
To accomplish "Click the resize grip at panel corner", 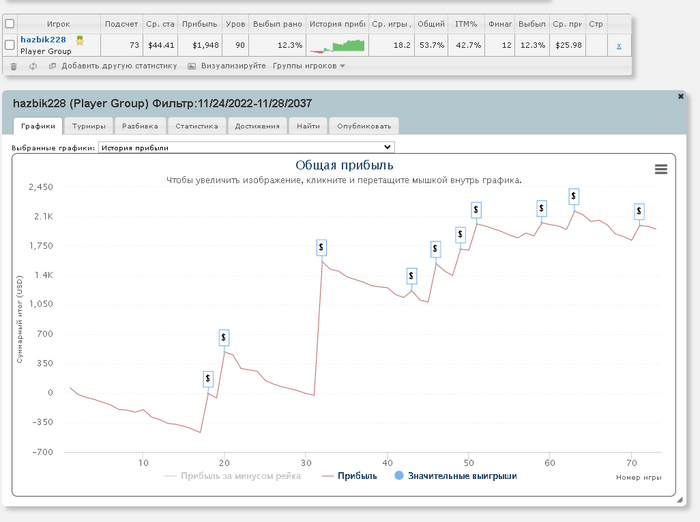I will coord(679,500).
